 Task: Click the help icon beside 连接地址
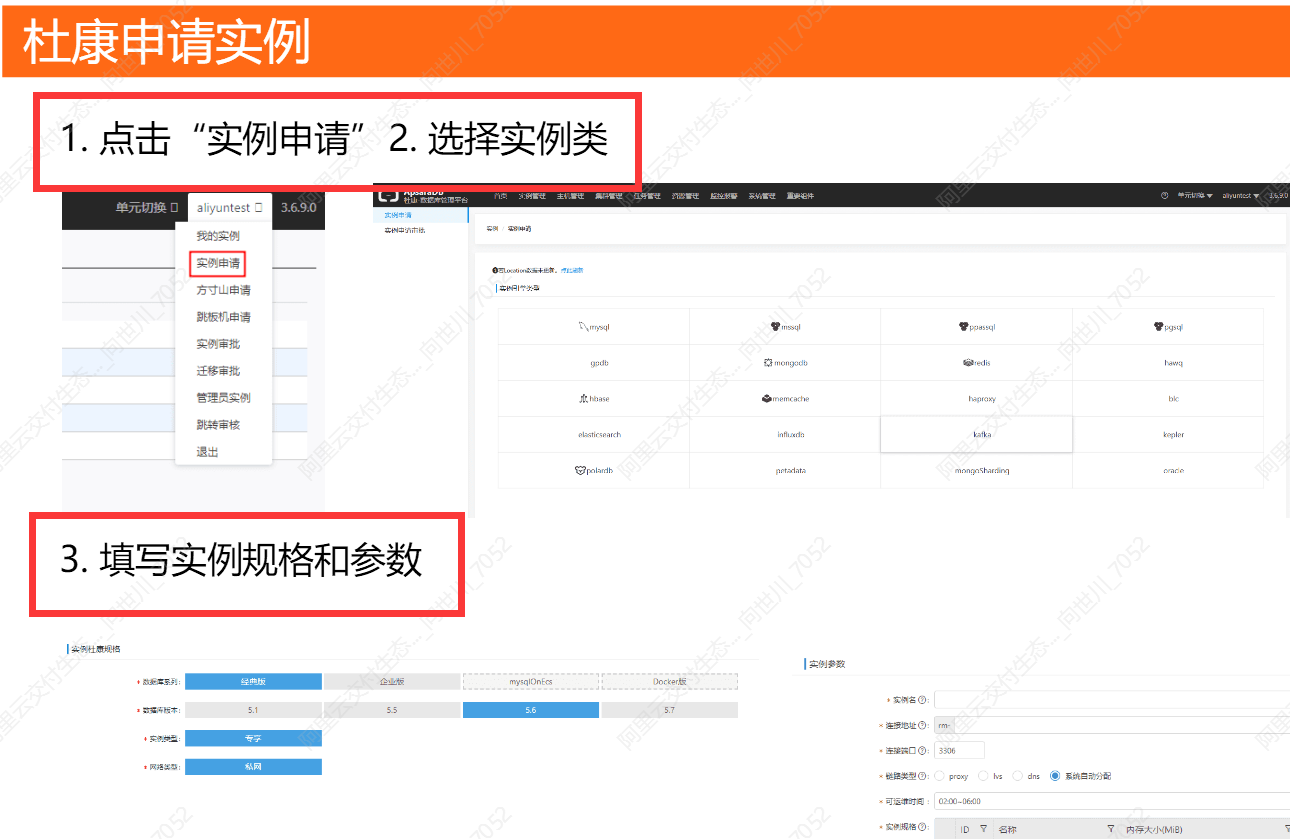tap(922, 725)
